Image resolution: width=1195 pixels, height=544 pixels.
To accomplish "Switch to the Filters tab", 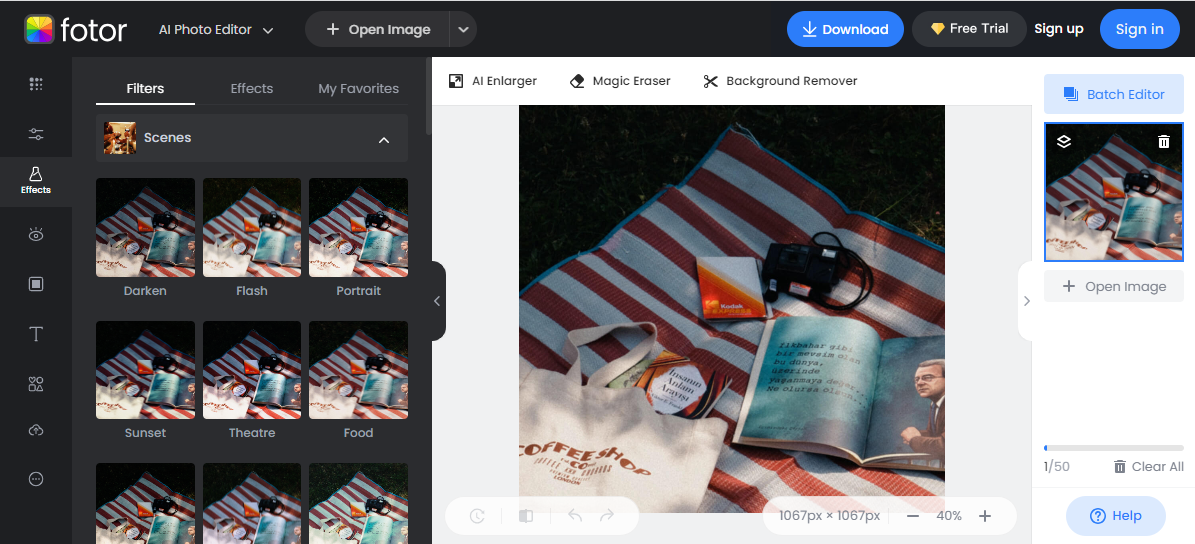I will click(145, 88).
